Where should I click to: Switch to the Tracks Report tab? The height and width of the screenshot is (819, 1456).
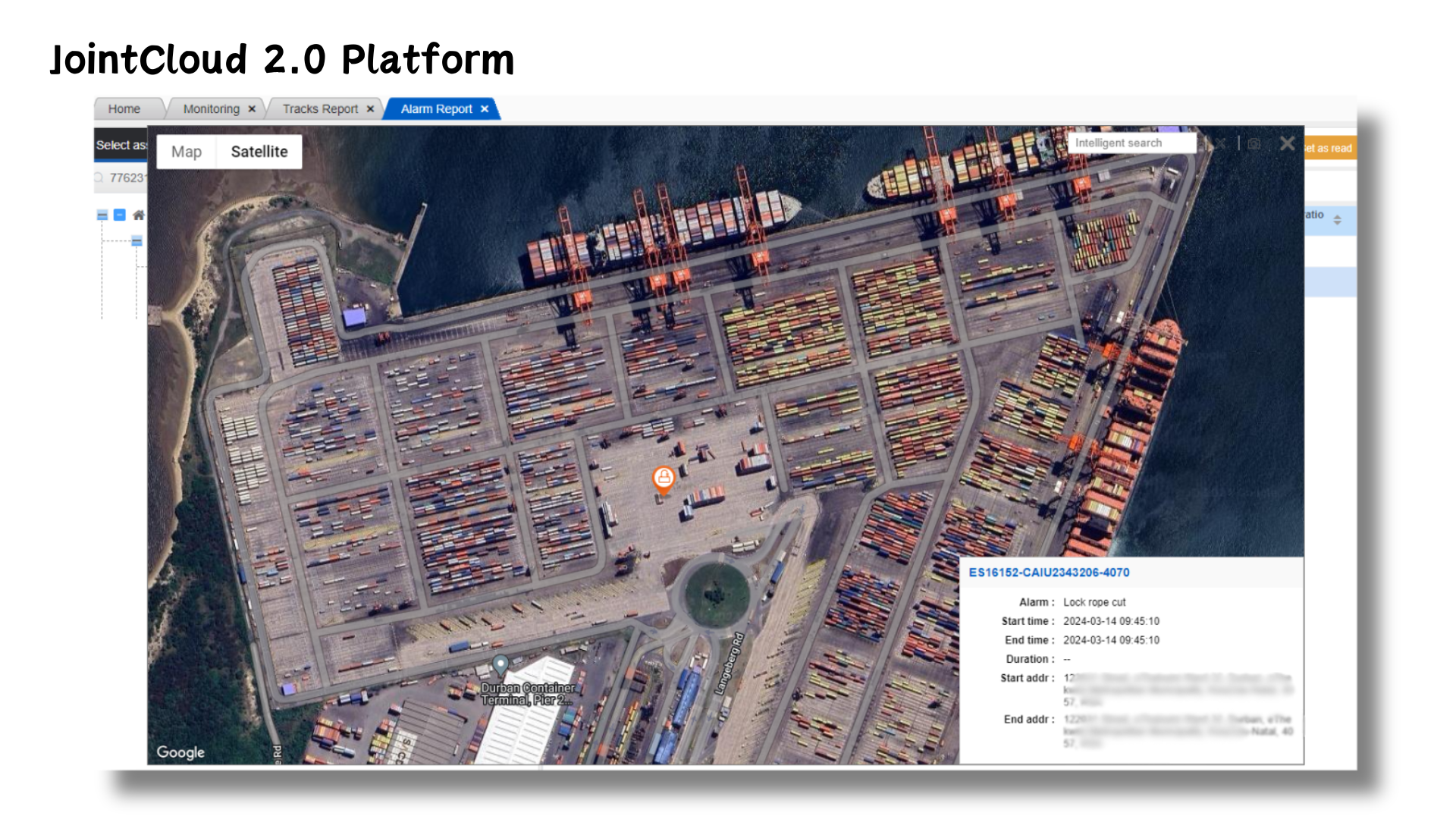tap(320, 109)
